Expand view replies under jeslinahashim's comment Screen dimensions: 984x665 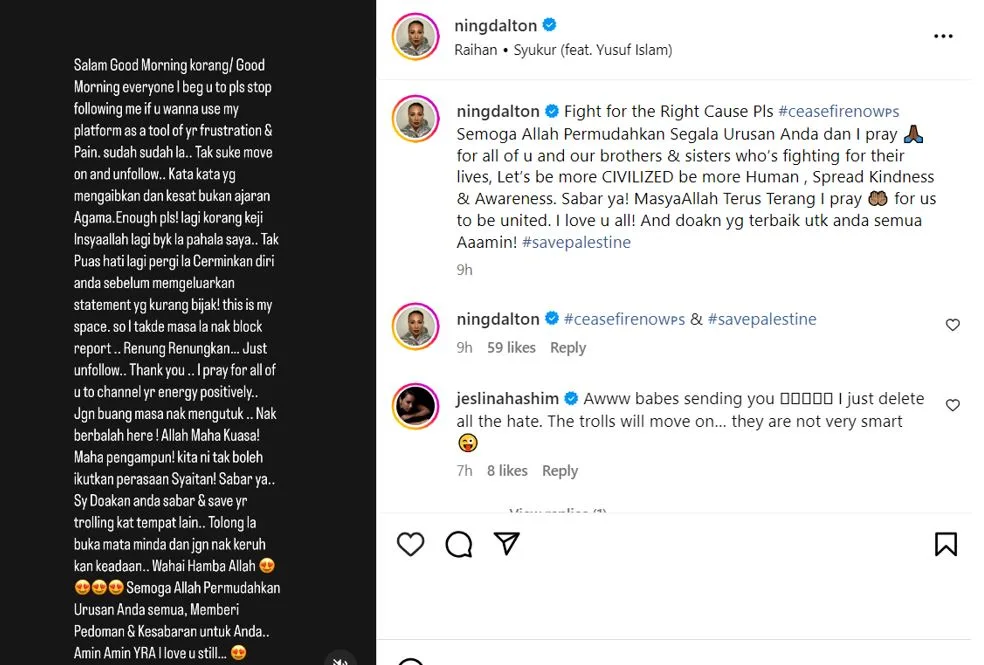point(558,513)
